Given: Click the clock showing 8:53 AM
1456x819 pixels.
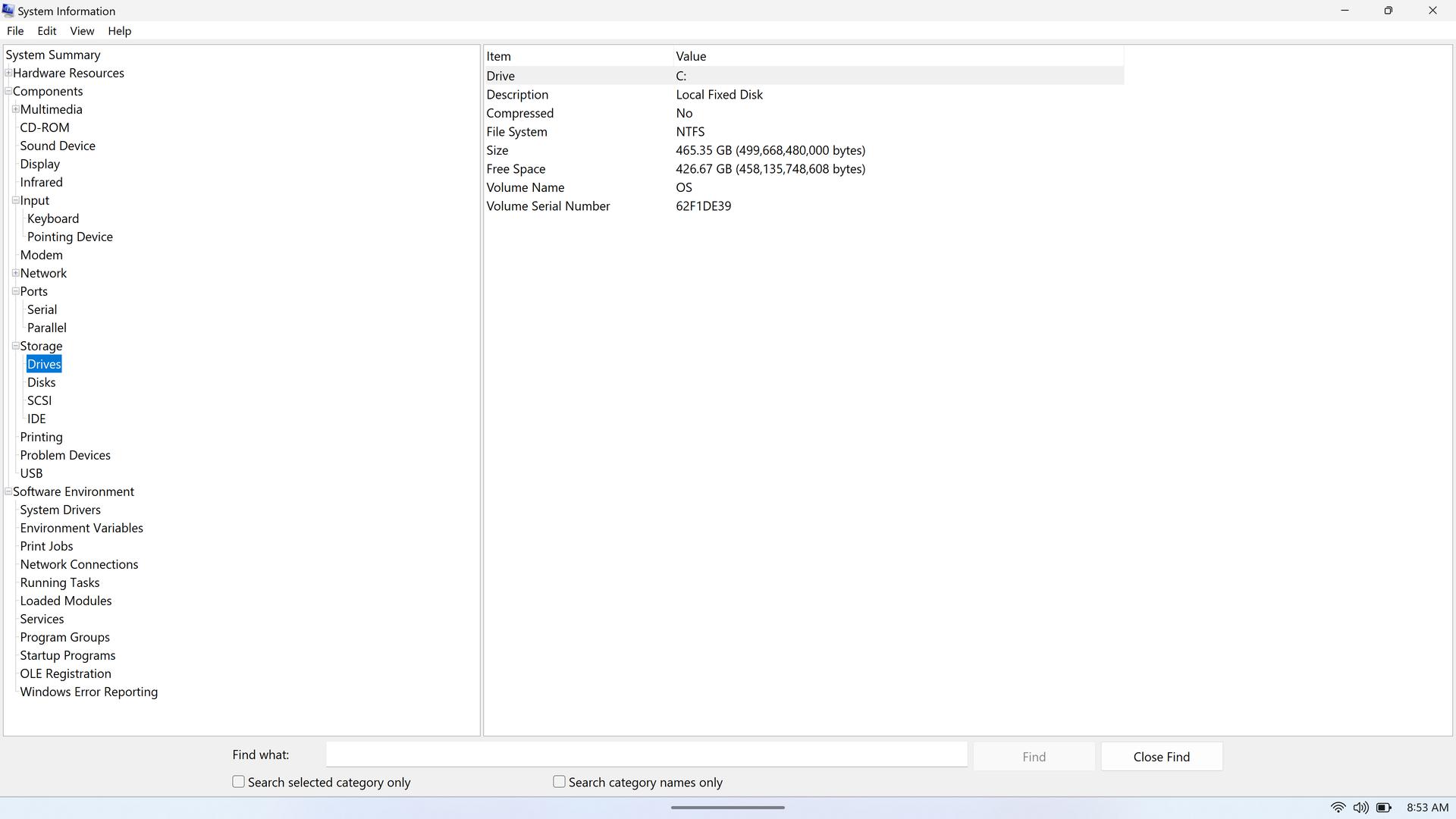Looking at the screenshot, I should pos(1427,808).
